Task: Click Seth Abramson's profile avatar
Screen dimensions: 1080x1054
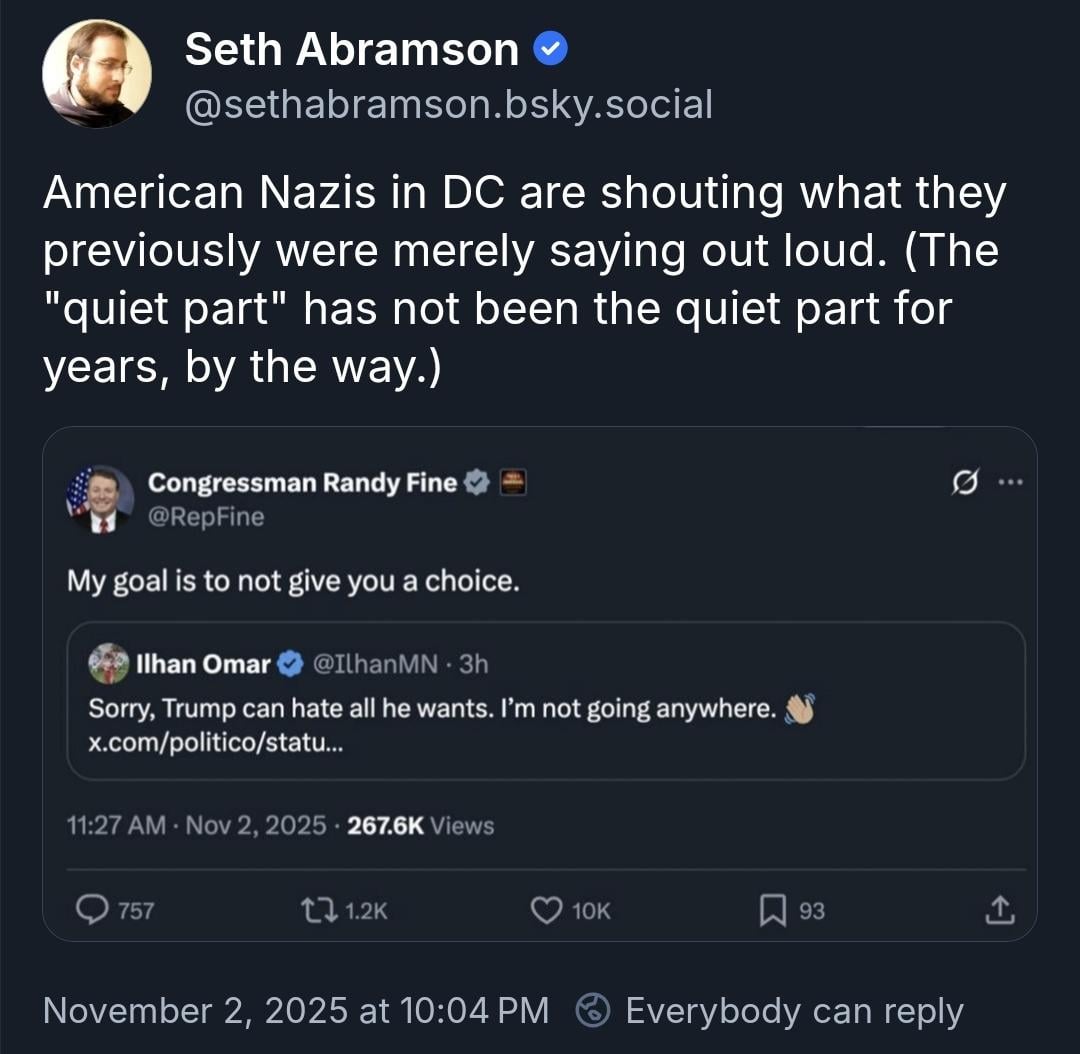Action: 97,73
